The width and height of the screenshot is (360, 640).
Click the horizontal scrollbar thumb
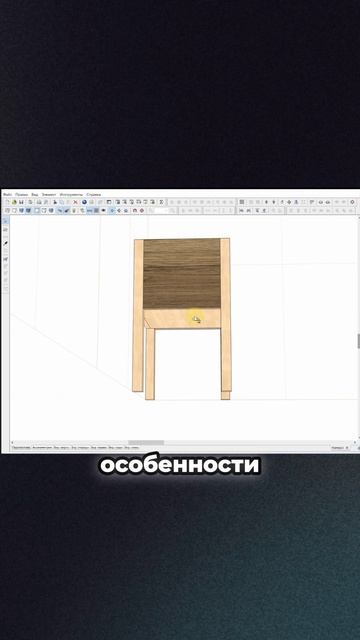tap(146, 442)
